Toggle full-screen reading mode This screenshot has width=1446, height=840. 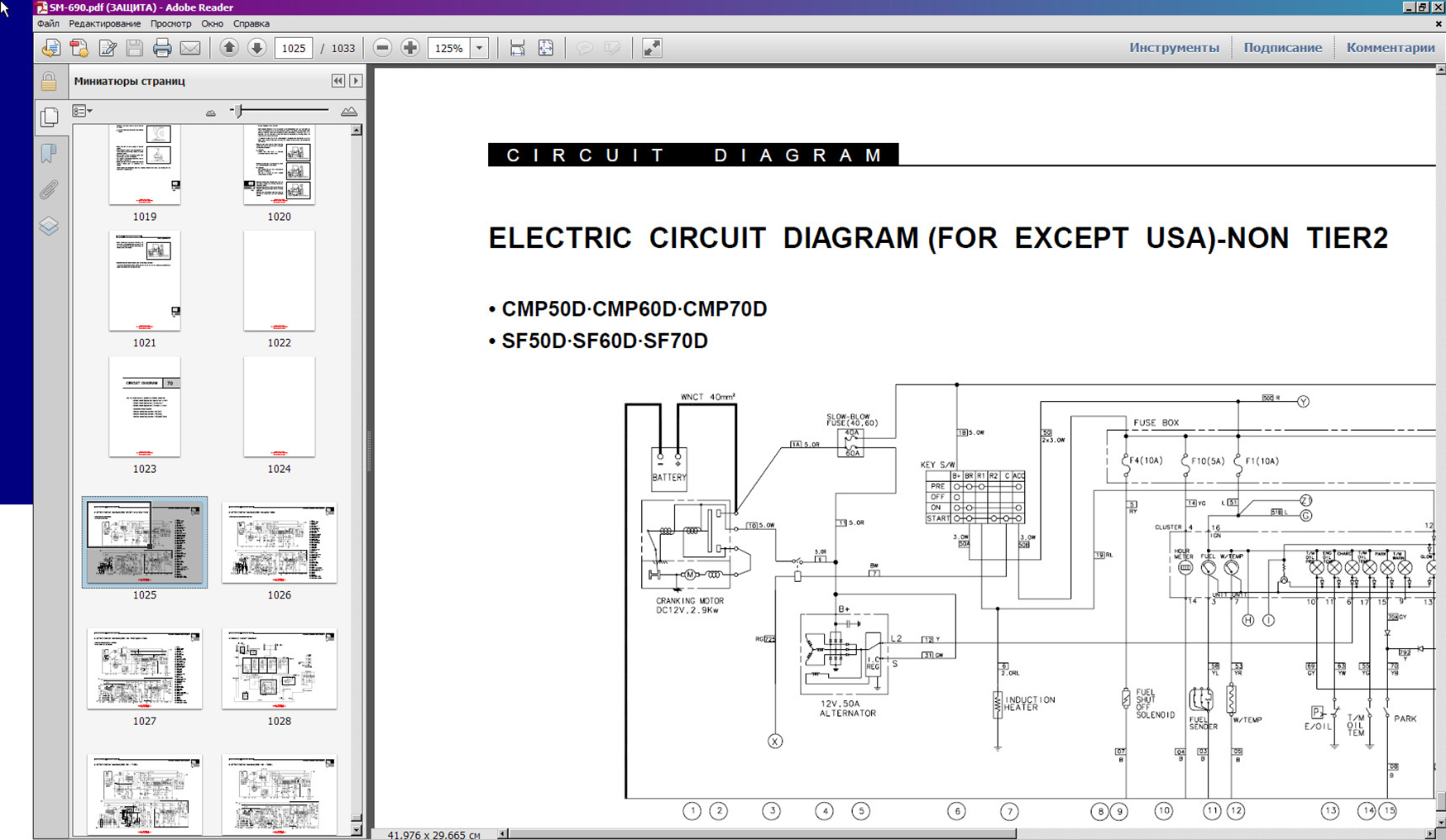652,48
